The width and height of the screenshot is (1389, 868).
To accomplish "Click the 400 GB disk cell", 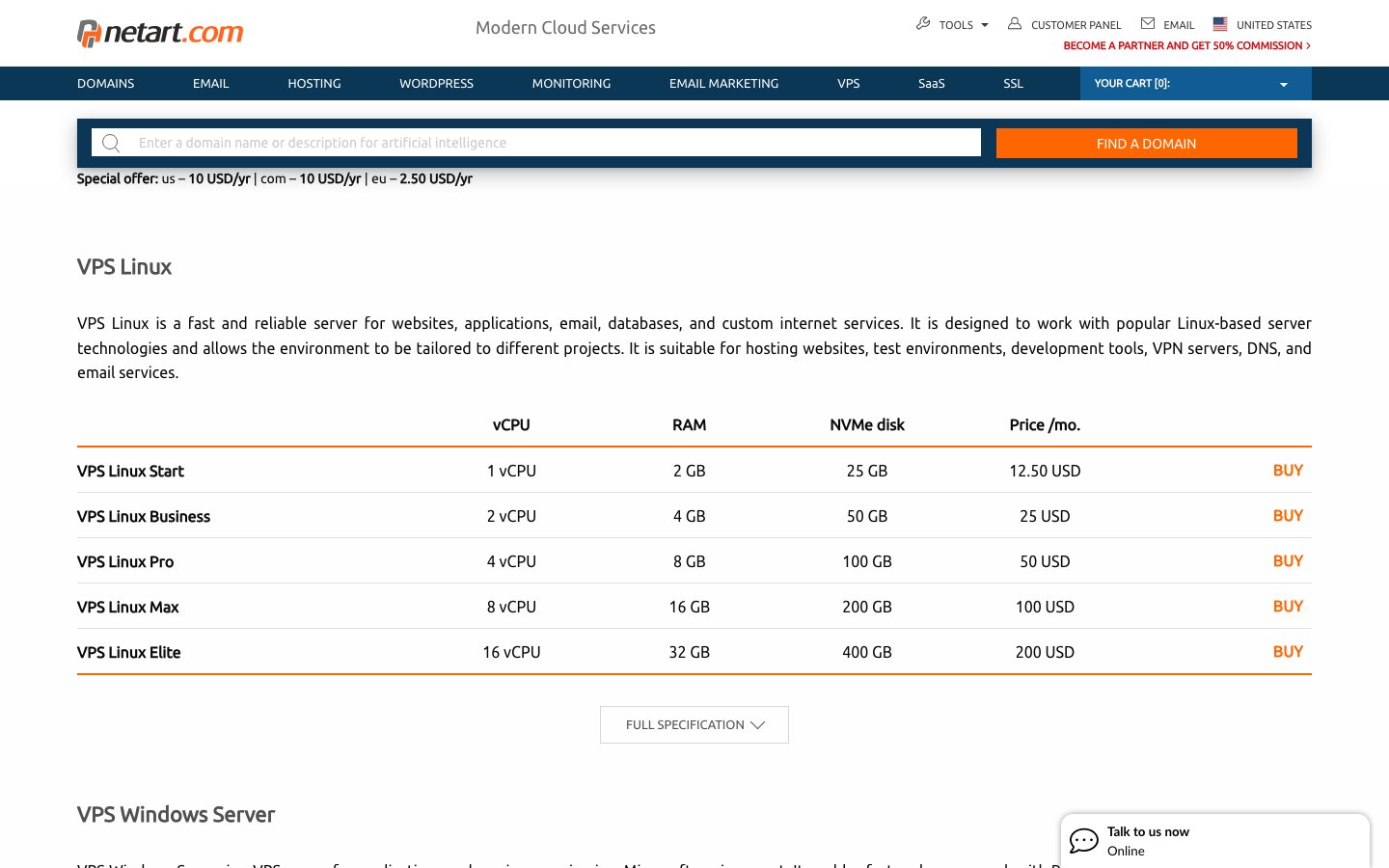I will pos(867,653).
